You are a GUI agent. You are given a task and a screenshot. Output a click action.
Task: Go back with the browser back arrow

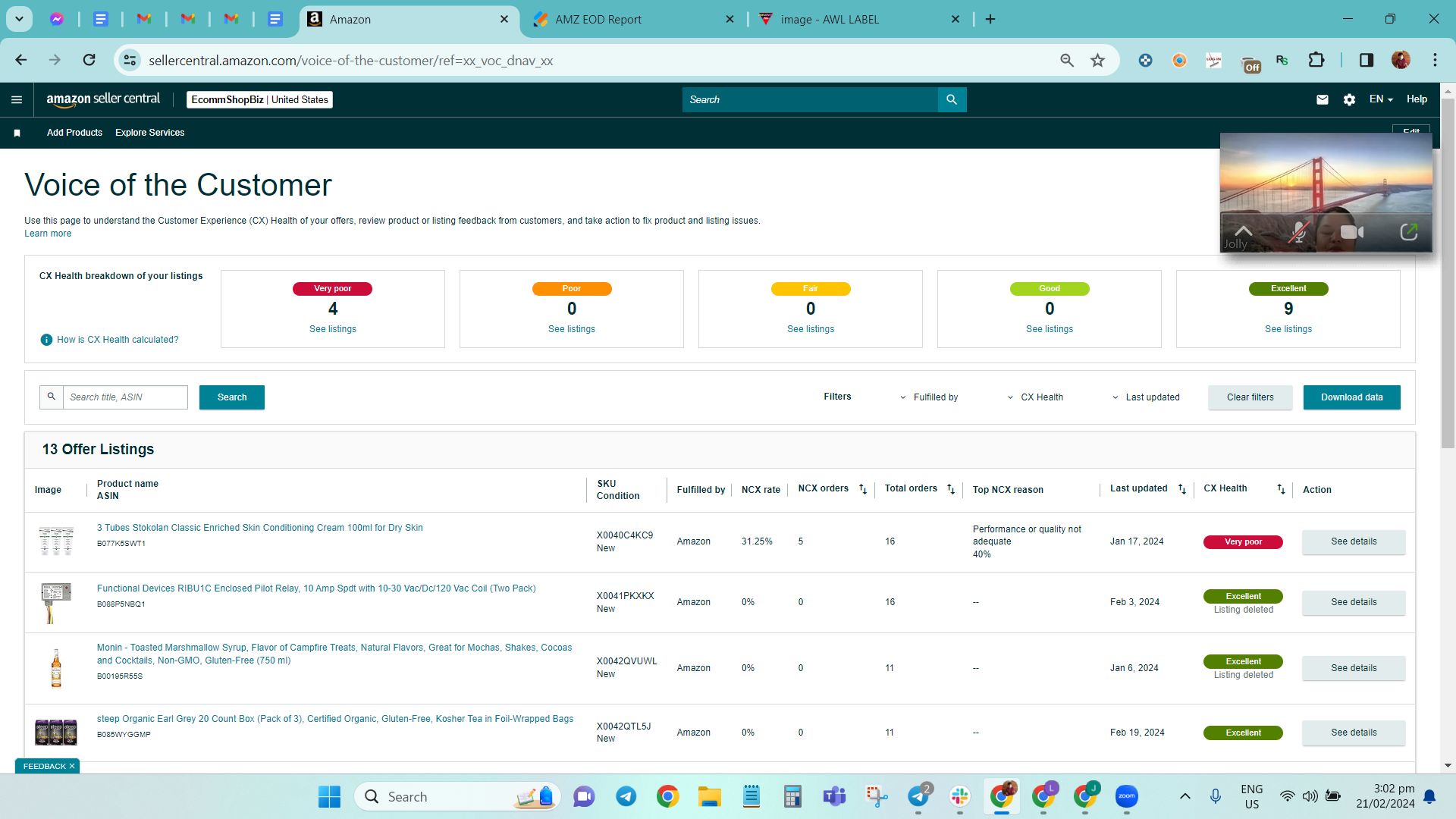point(21,60)
